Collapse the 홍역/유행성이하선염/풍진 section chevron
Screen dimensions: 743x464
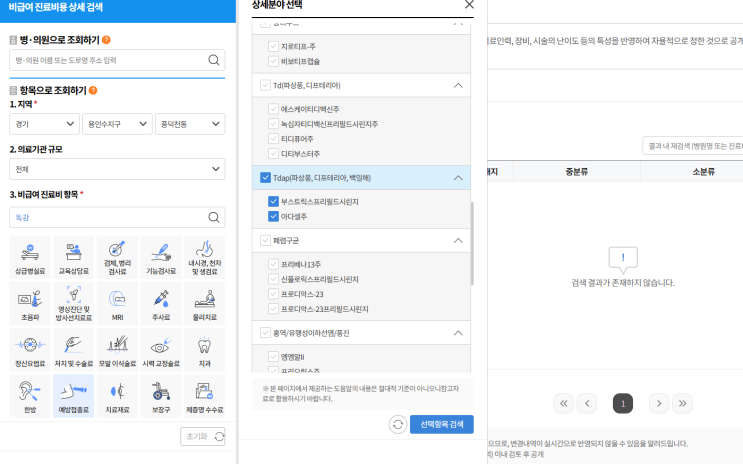pos(458,333)
